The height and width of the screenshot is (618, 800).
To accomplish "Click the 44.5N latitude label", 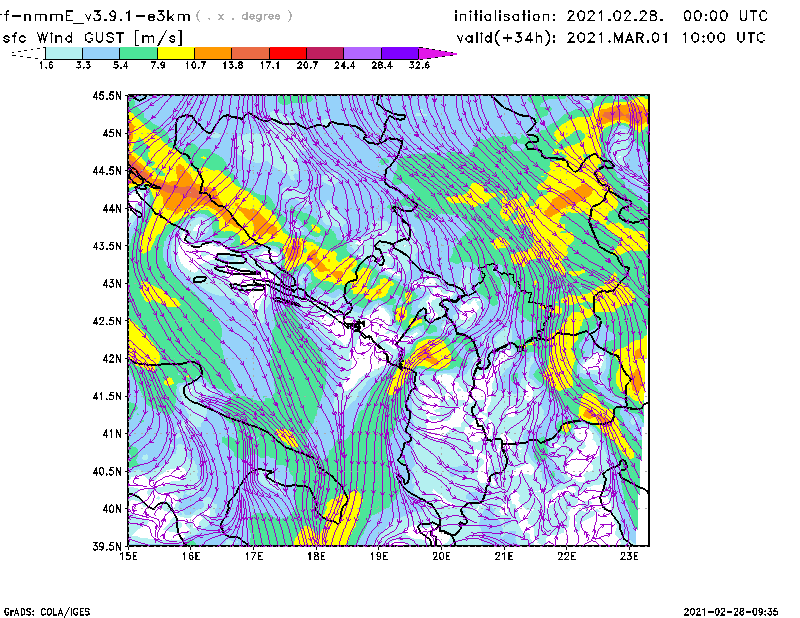I will click(107, 171).
